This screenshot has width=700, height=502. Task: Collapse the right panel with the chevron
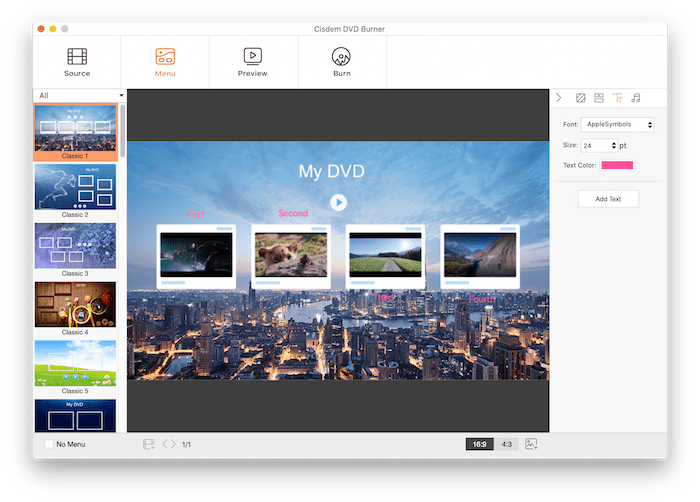tap(559, 98)
